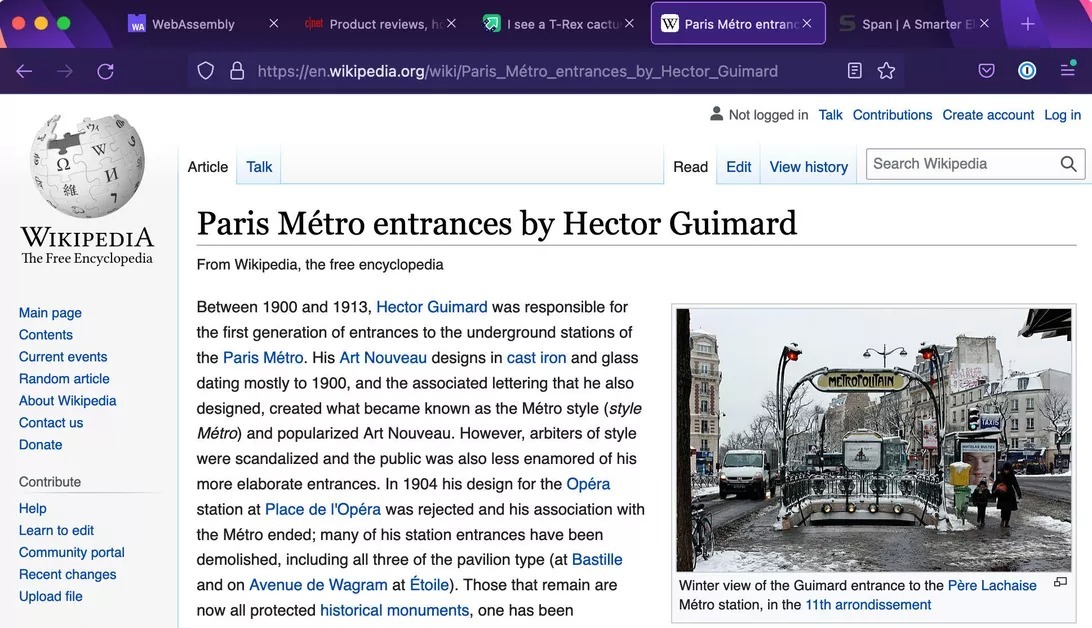Open Upload file link
This screenshot has height=628, width=1092.
coord(51,597)
